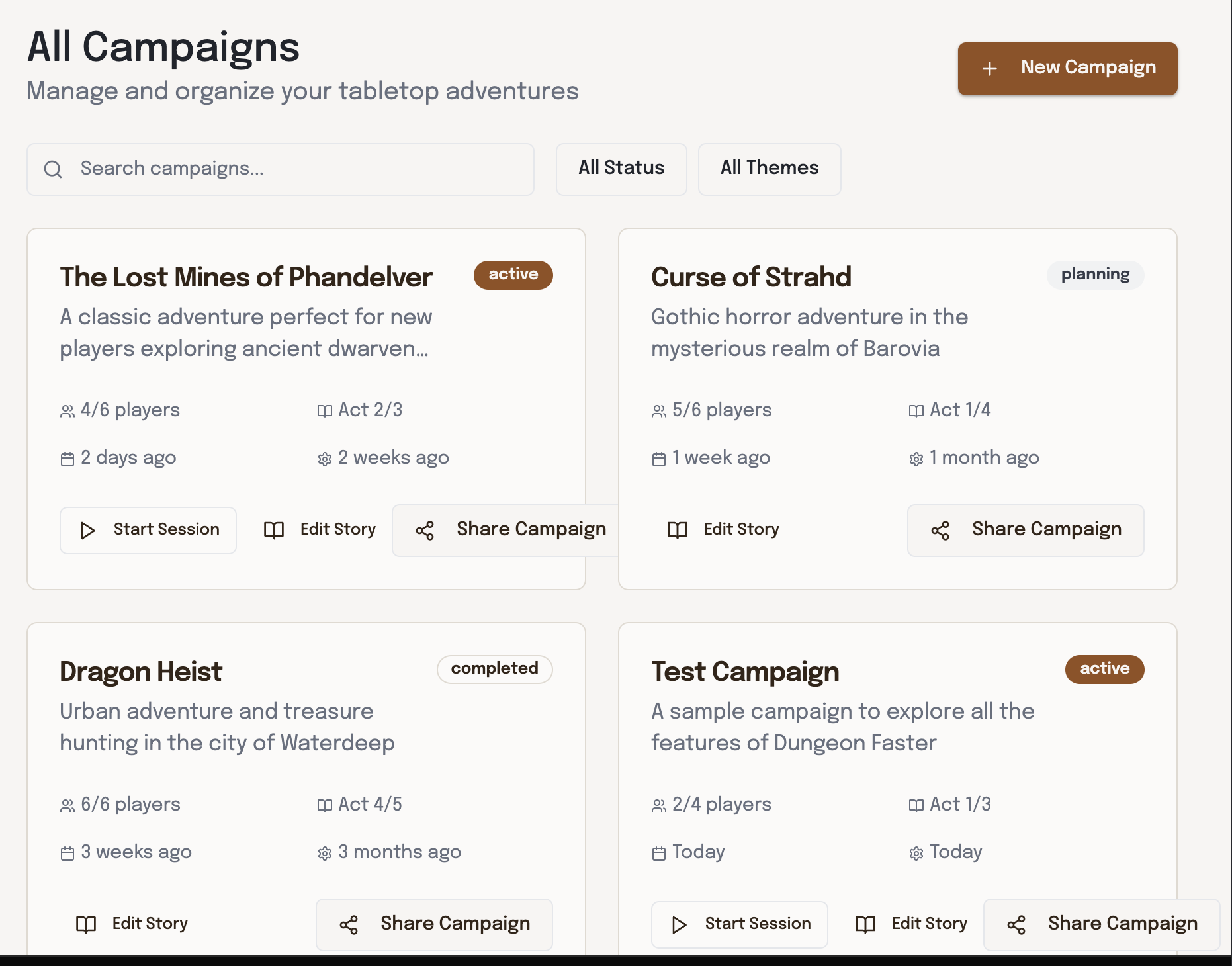Click book icon beside Curse of Strahd Edit Story
Image resolution: width=1232 pixels, height=966 pixels.
(678, 530)
